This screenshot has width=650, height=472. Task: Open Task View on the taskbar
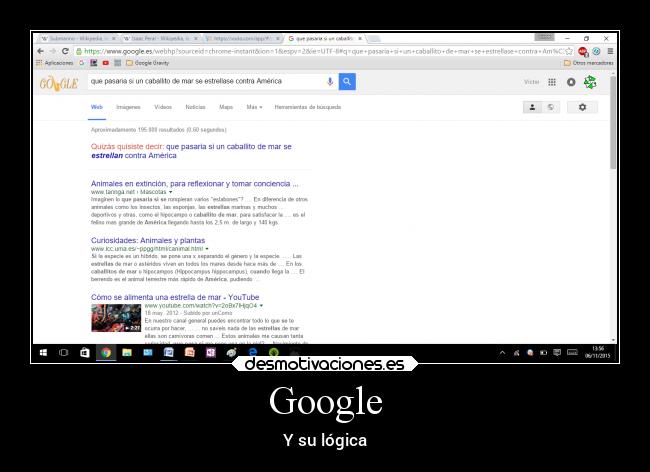coord(63,353)
